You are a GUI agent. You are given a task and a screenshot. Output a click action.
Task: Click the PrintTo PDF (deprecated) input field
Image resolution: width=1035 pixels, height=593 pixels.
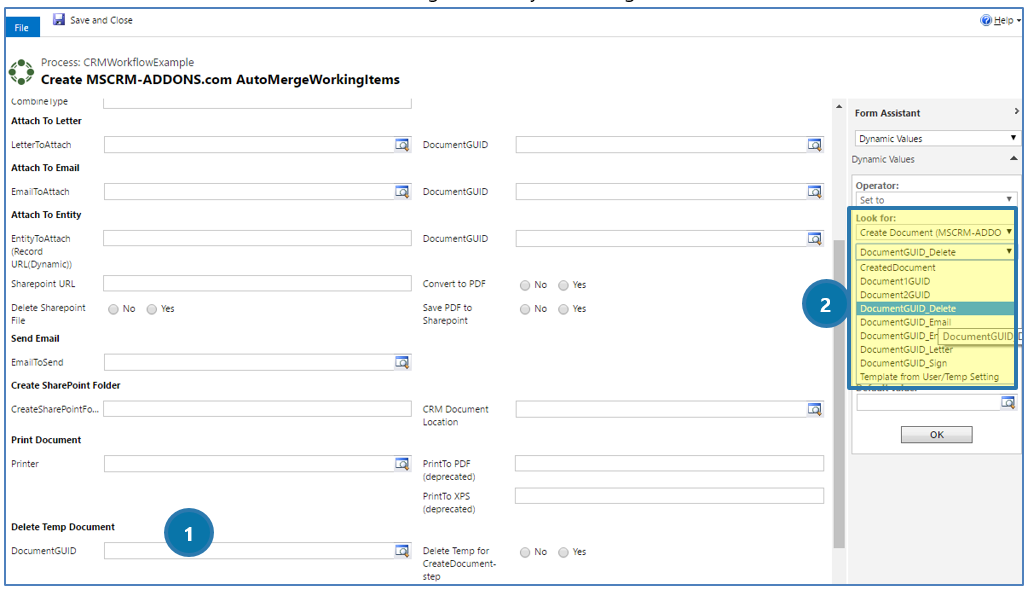pyautogui.click(x=669, y=463)
